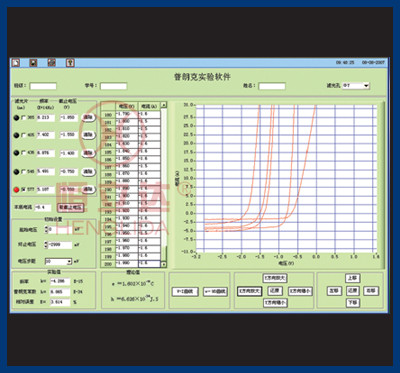Click the data table scroll-down arrow
The height and width of the screenshot is (373, 400).
click(164, 264)
